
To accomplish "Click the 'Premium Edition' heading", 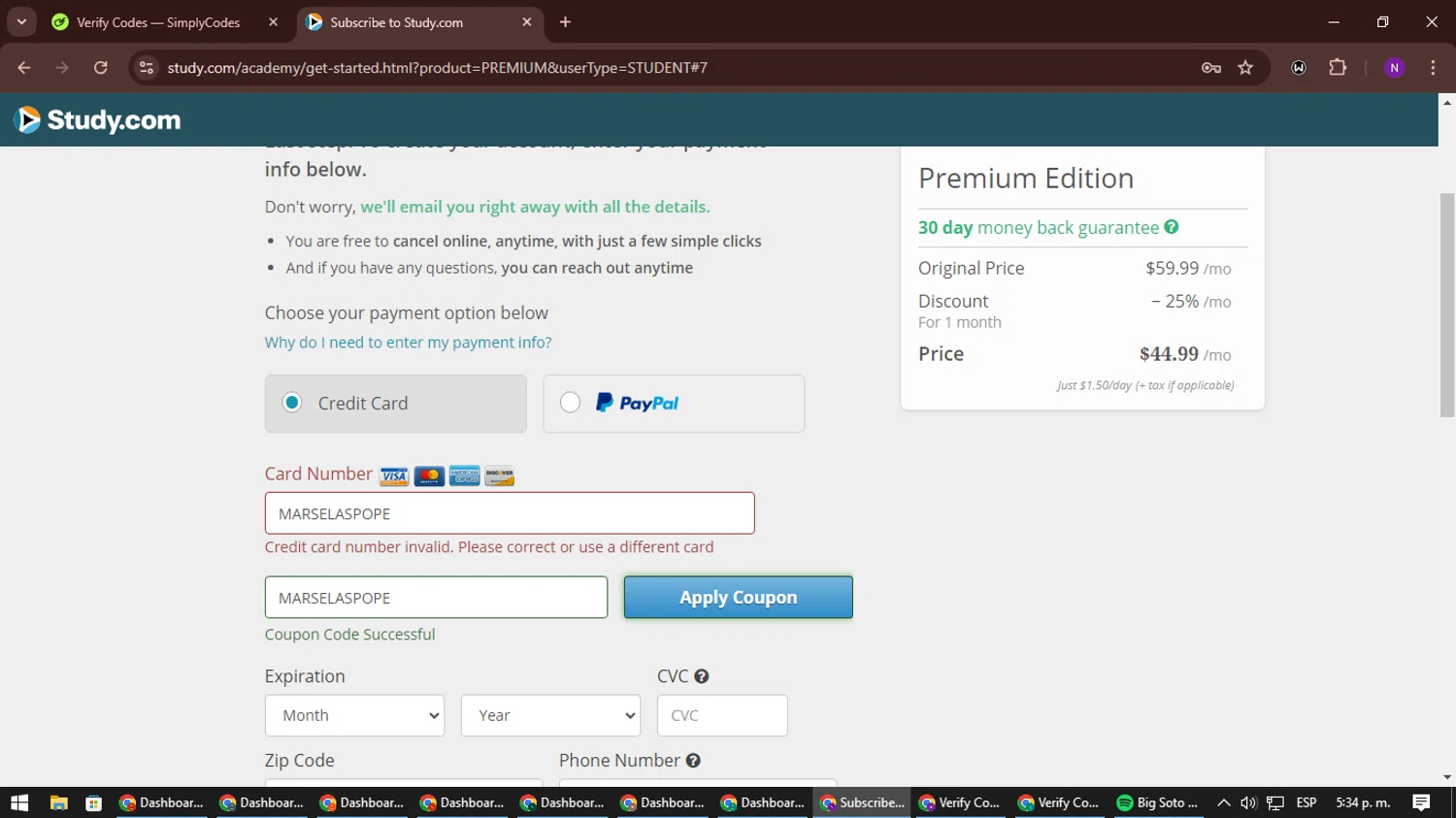I will 1026,179.
